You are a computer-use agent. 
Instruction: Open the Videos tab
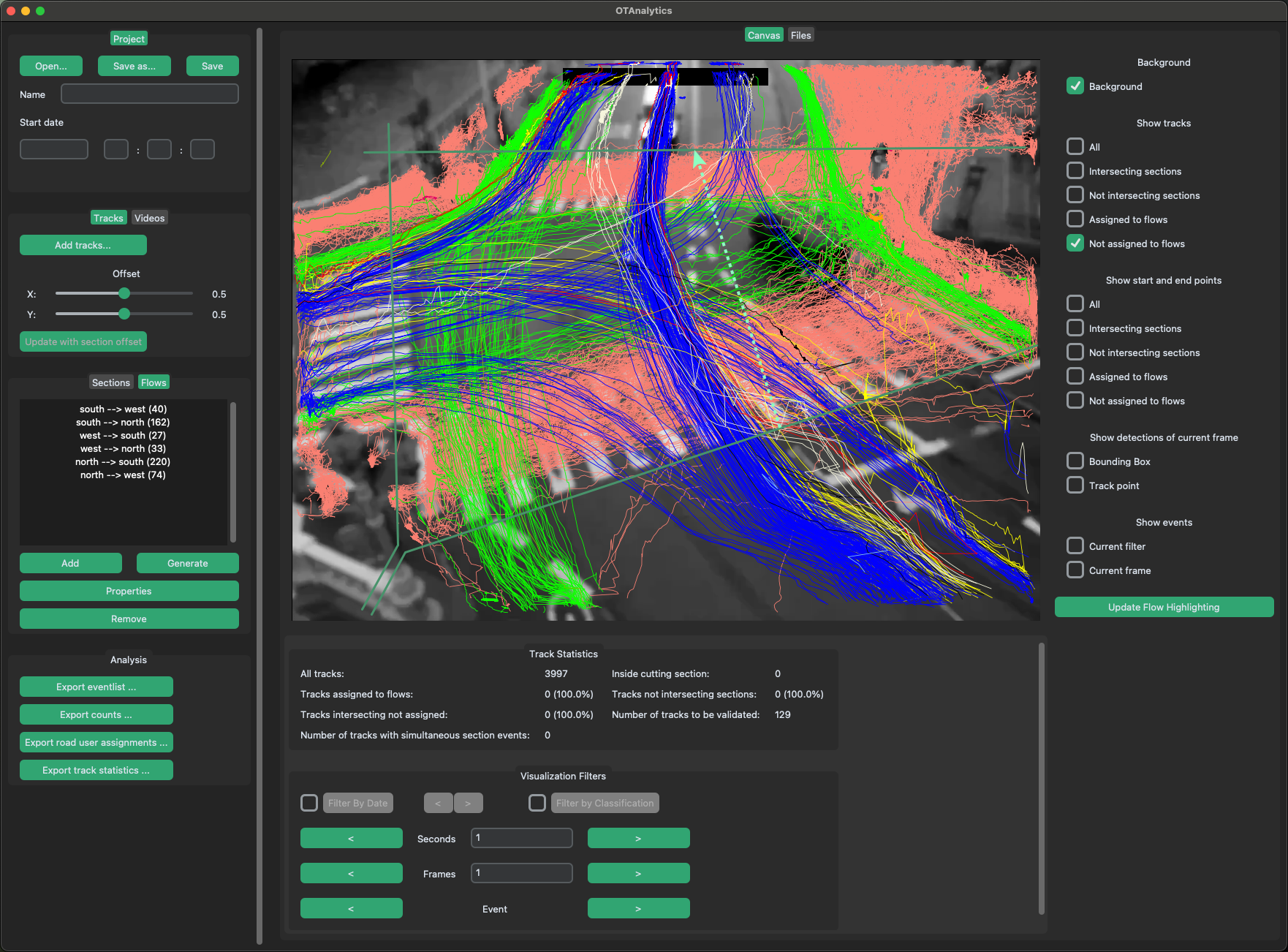point(149,218)
